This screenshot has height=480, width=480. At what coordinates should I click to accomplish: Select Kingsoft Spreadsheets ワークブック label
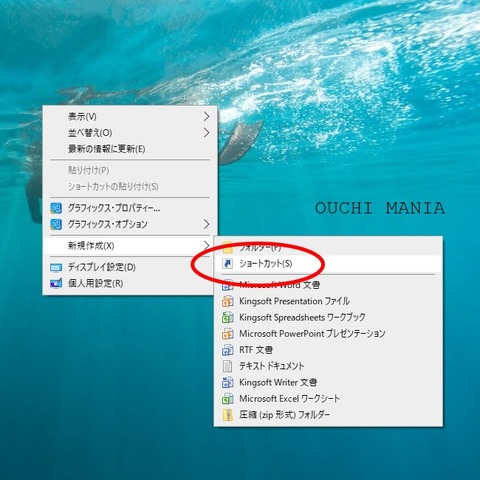(x=302, y=317)
